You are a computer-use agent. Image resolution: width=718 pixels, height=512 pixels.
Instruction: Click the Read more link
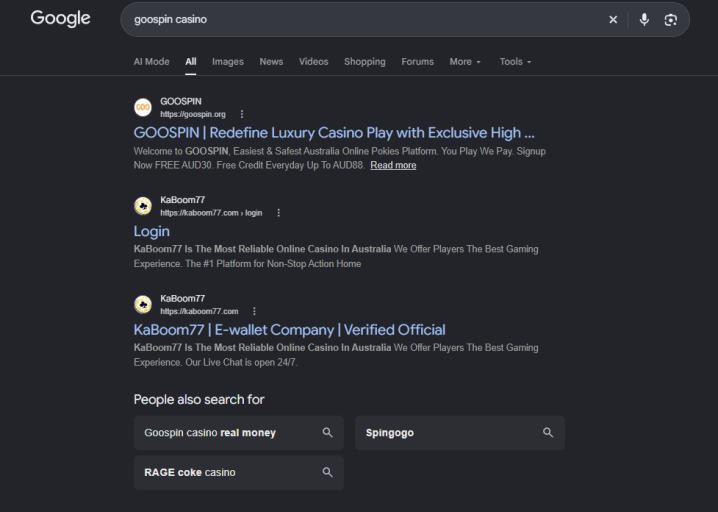point(393,165)
